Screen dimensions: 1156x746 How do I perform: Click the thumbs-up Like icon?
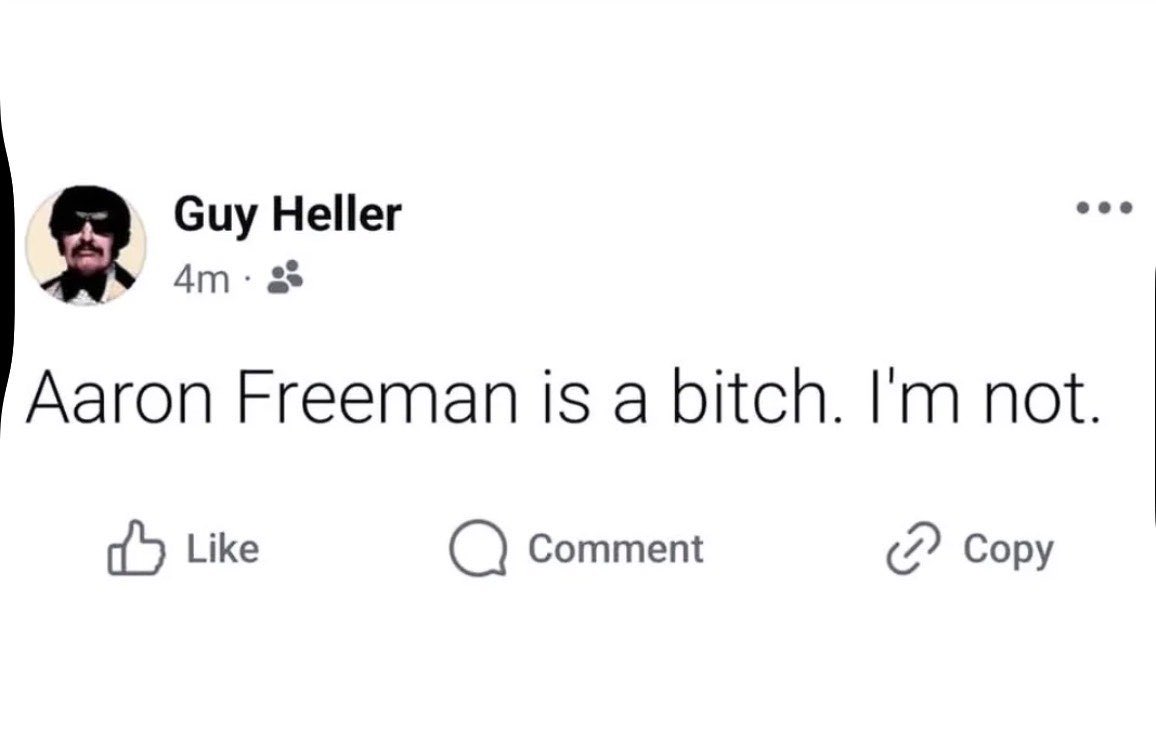(x=136, y=548)
